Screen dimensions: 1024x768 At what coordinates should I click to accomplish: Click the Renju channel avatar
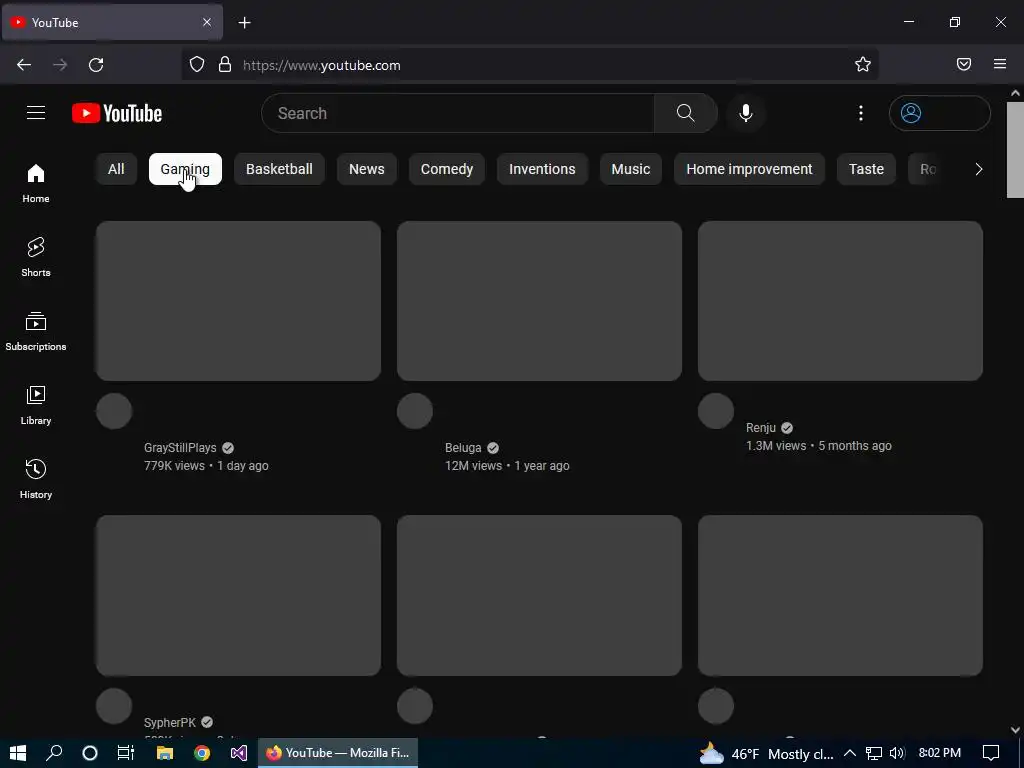[716, 411]
